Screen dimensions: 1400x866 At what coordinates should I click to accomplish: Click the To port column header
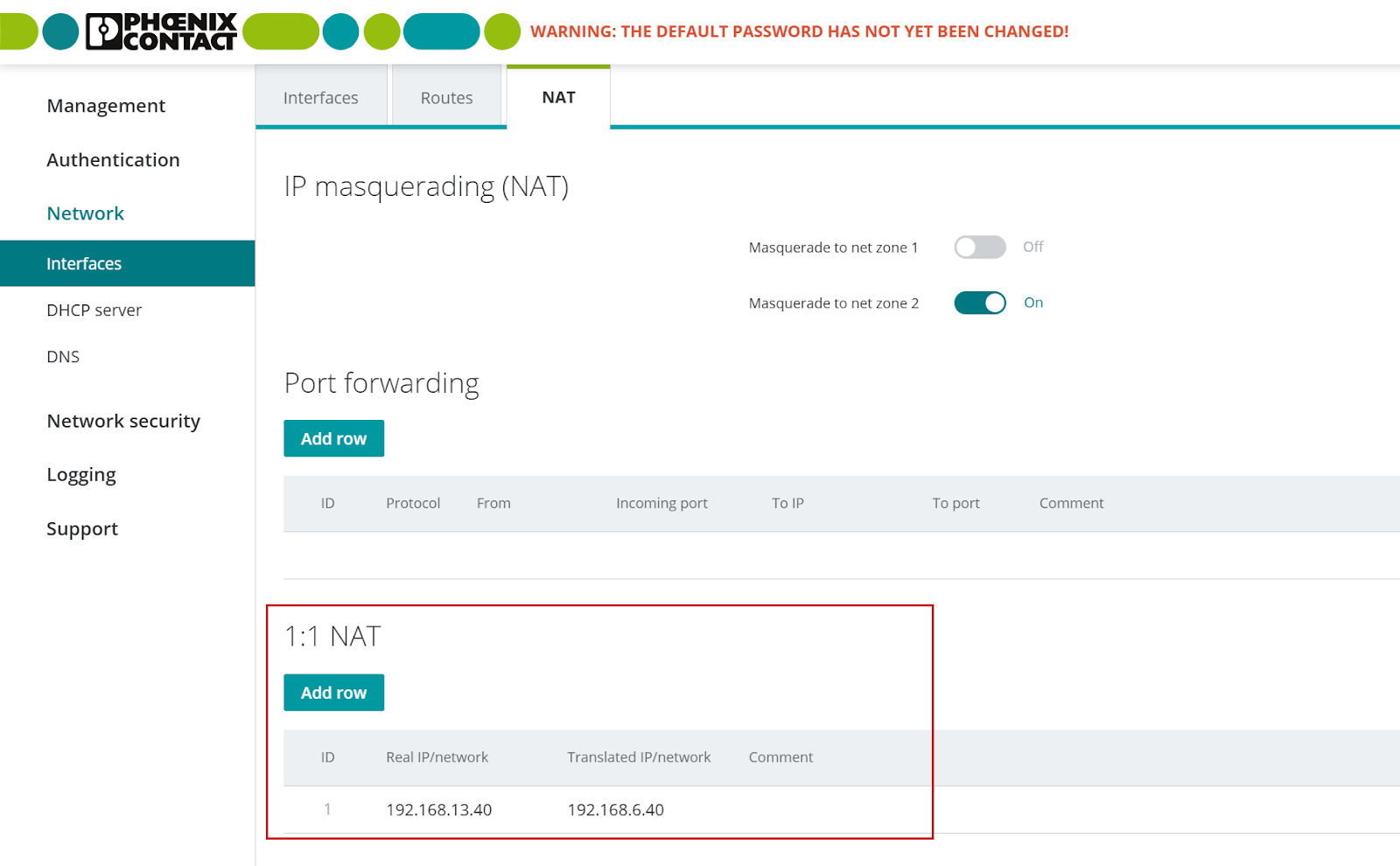955,503
